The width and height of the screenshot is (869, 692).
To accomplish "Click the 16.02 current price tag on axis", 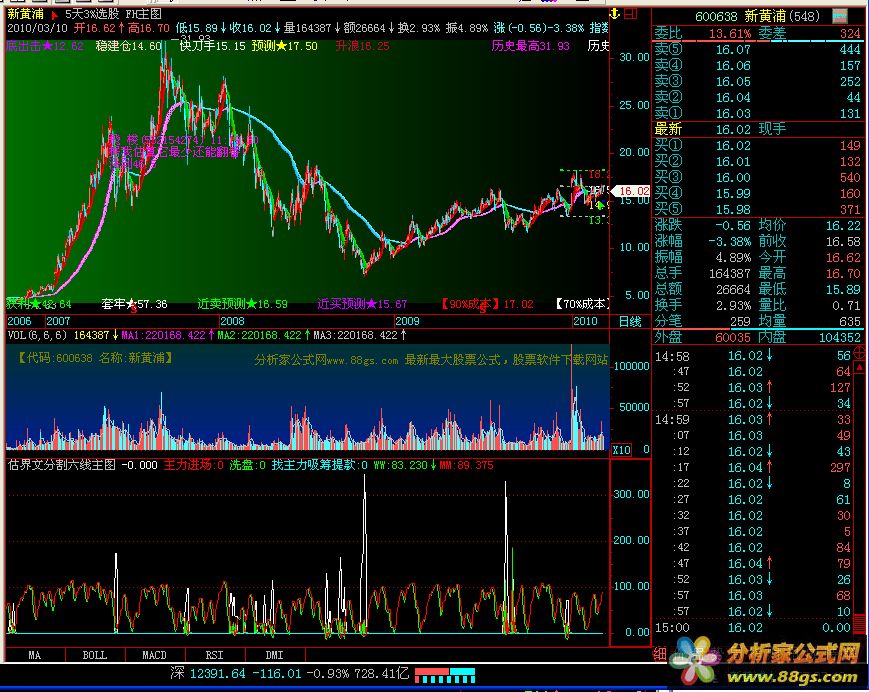I will [631, 191].
